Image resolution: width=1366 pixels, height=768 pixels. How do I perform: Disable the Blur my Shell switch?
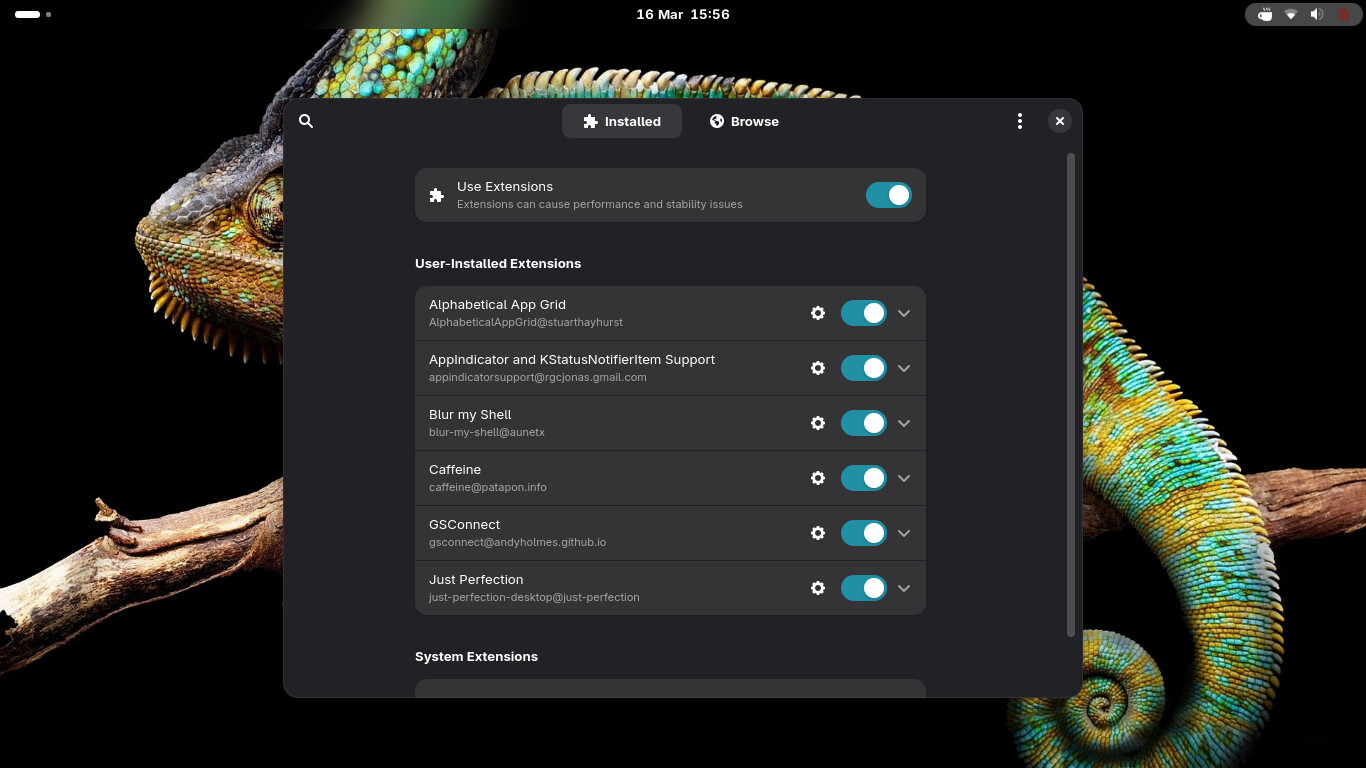pos(863,423)
